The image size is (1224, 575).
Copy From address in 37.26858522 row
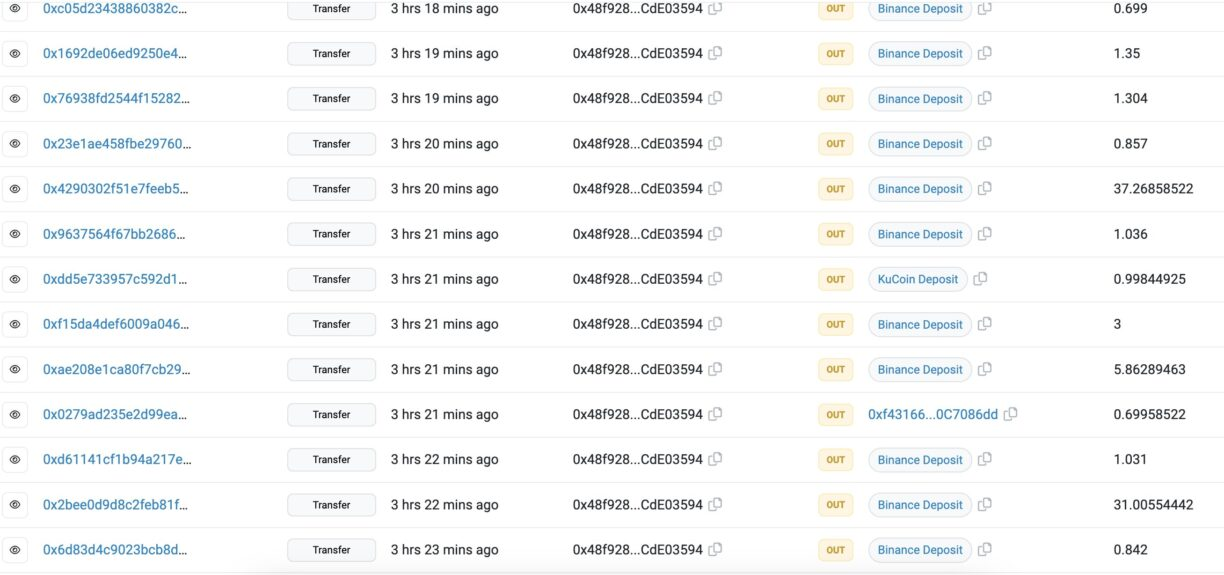click(715, 189)
